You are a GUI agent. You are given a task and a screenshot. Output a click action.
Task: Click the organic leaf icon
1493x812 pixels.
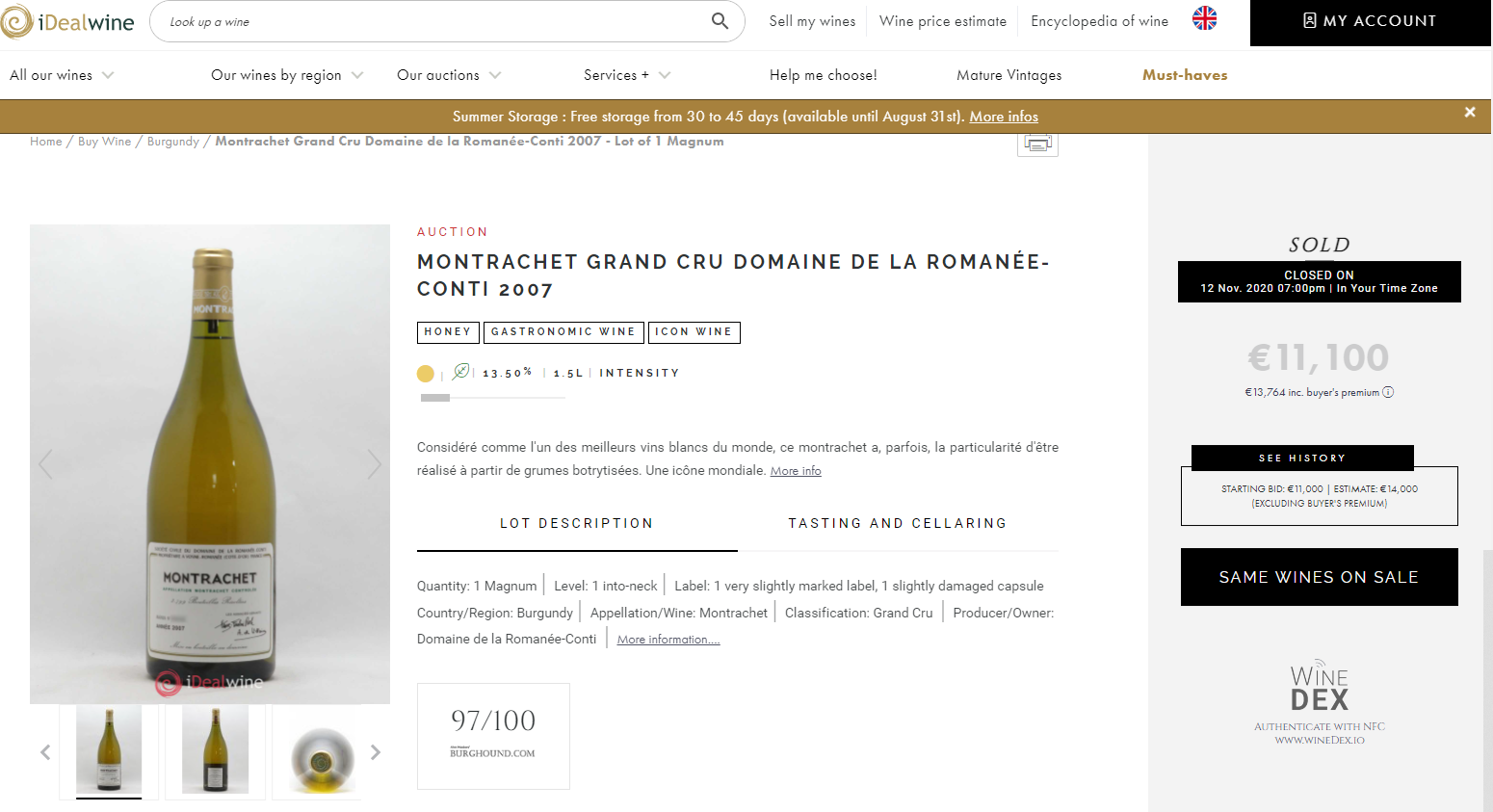coord(460,372)
